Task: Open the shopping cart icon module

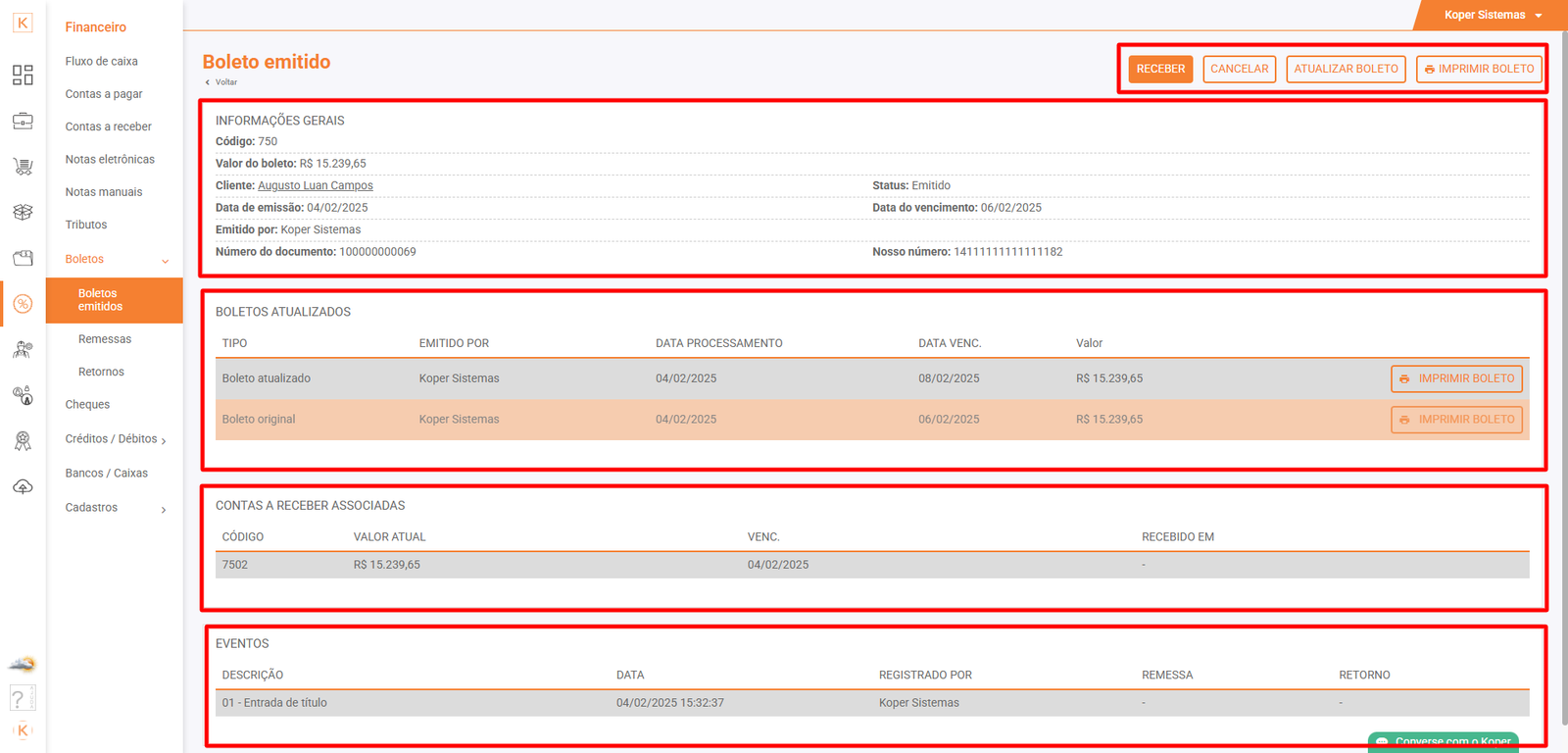Action: pyautogui.click(x=23, y=167)
